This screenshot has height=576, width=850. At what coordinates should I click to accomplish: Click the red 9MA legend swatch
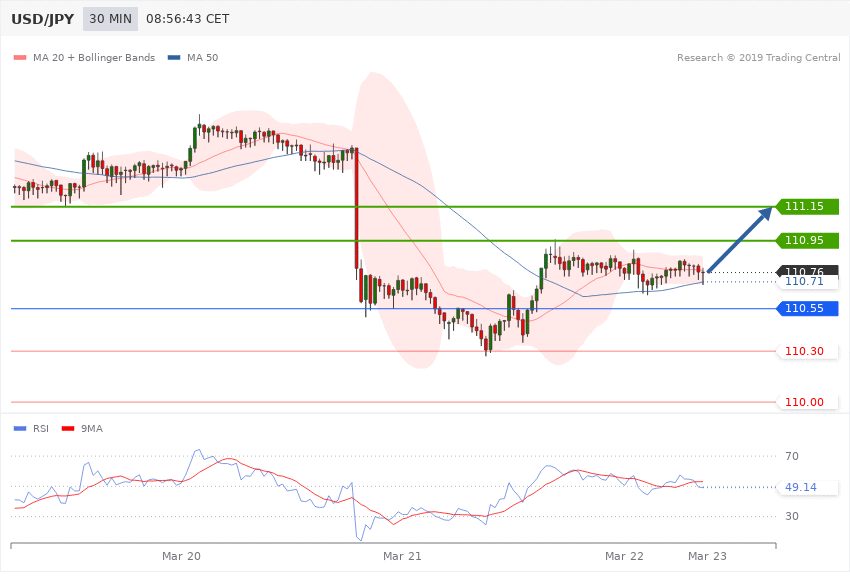click(68, 429)
